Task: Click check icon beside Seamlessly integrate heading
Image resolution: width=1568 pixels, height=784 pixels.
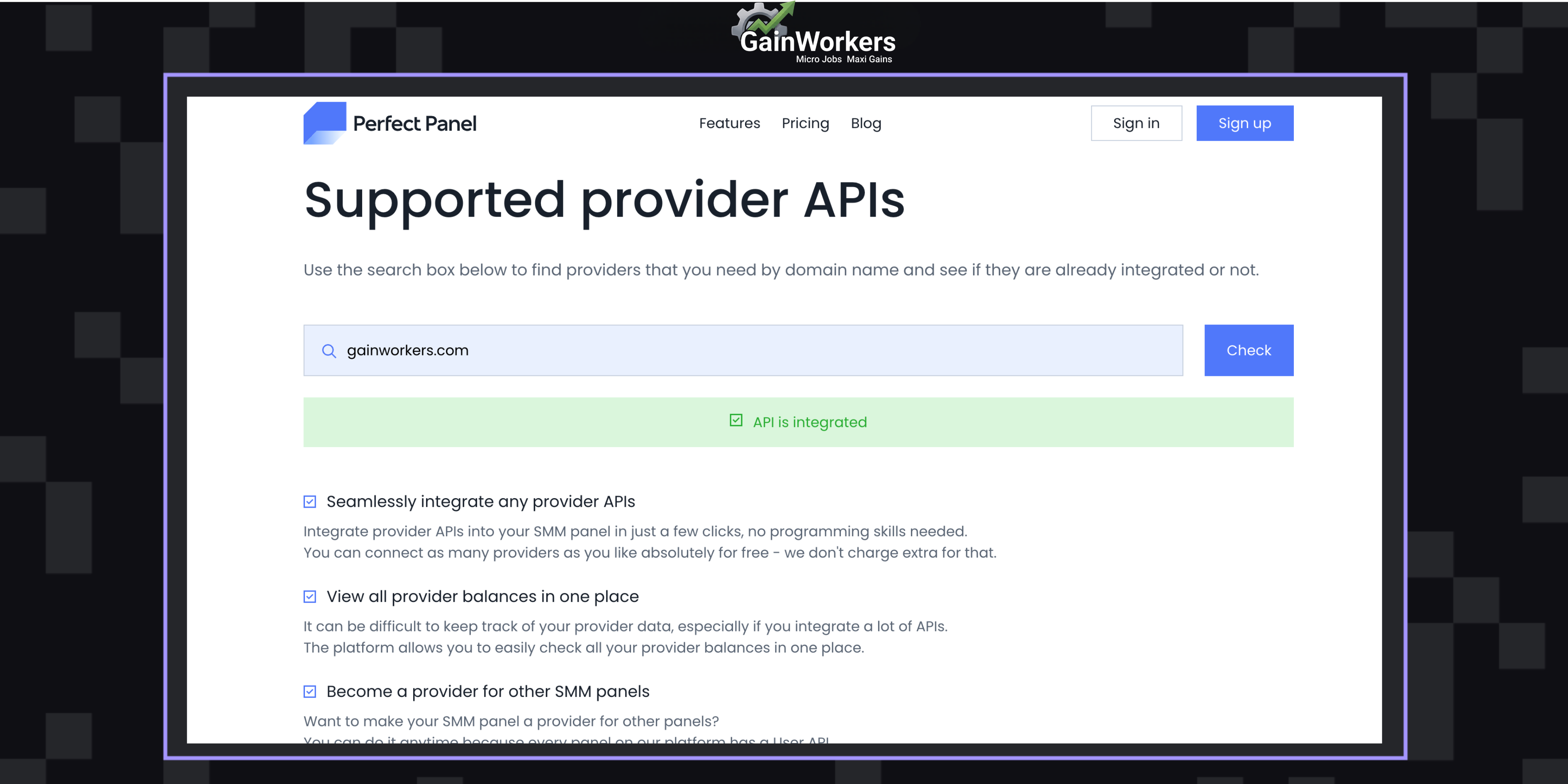Action: 310,502
